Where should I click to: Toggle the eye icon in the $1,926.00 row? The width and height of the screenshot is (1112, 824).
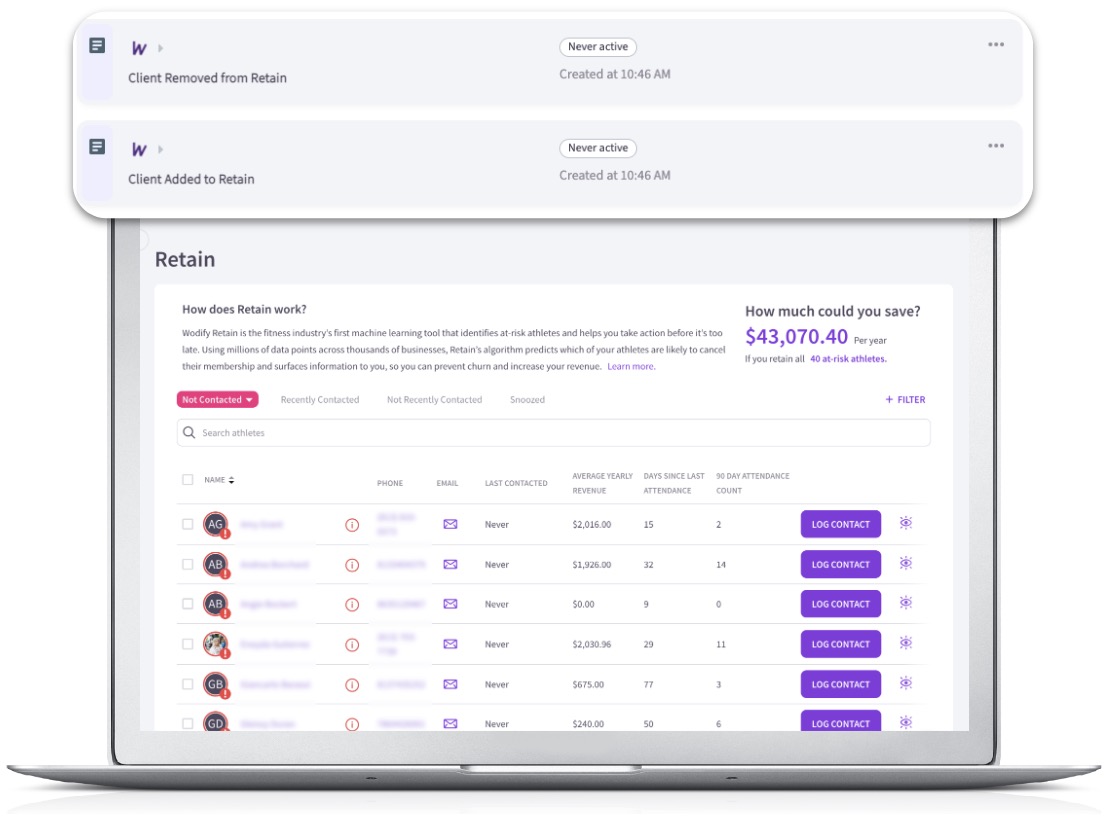pos(906,564)
